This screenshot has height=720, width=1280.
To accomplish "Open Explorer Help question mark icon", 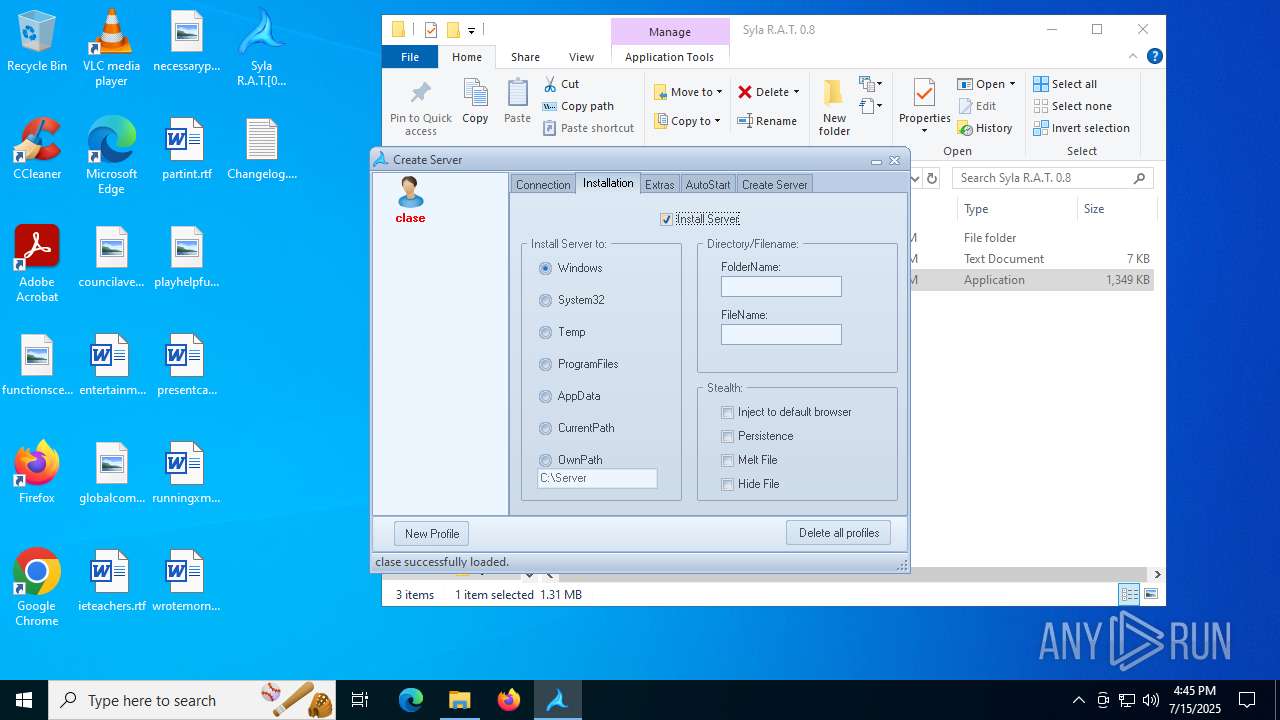I will click(1154, 57).
